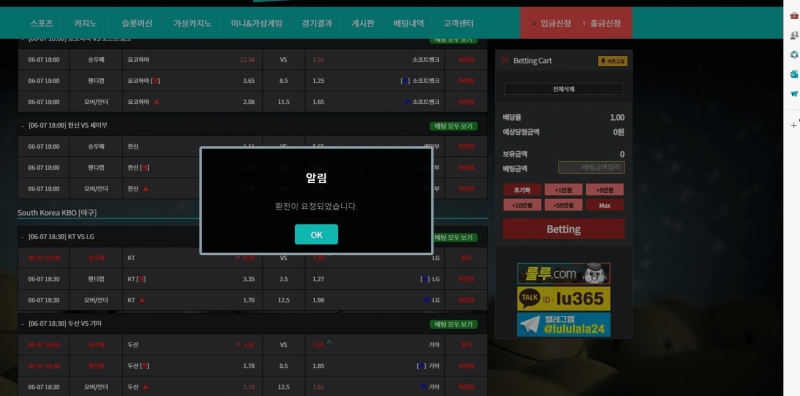Click the big red Betting button
The height and width of the screenshot is (396, 800).
pyautogui.click(x=563, y=229)
